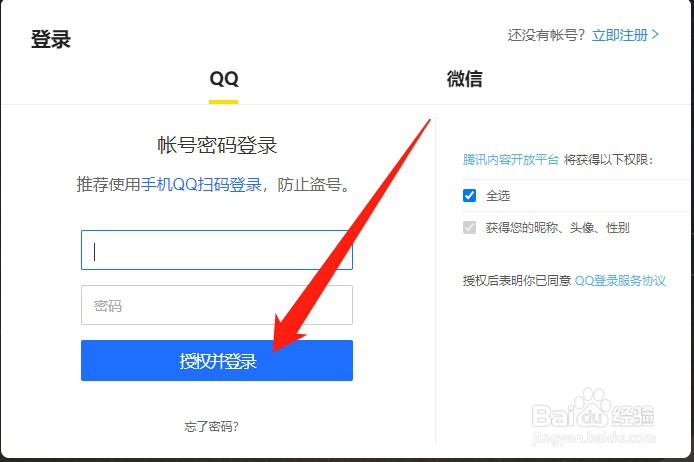Viewport: 694px width, 462px height.
Task: Click the 授权并登录 button
Action: click(x=217, y=360)
